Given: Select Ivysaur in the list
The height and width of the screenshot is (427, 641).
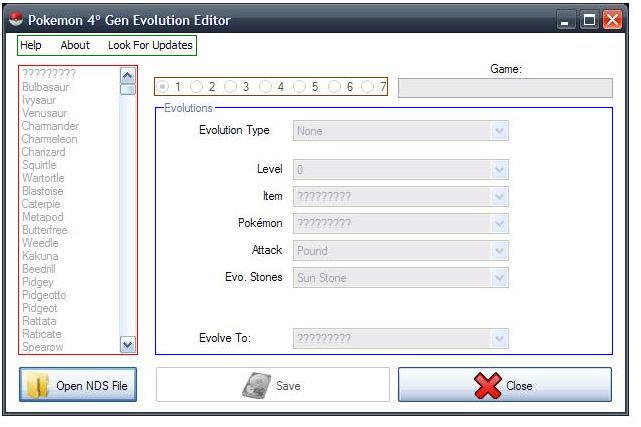Looking at the screenshot, I should pyautogui.click(x=39, y=100).
